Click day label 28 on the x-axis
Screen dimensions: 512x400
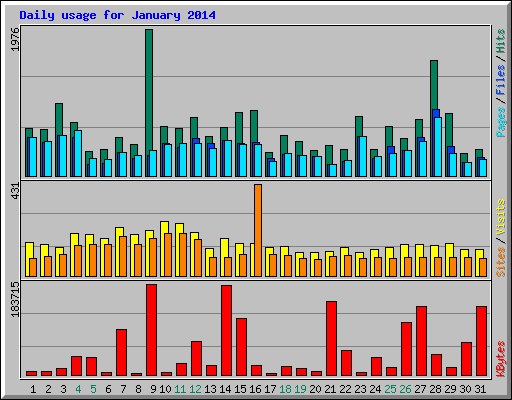coord(435,389)
